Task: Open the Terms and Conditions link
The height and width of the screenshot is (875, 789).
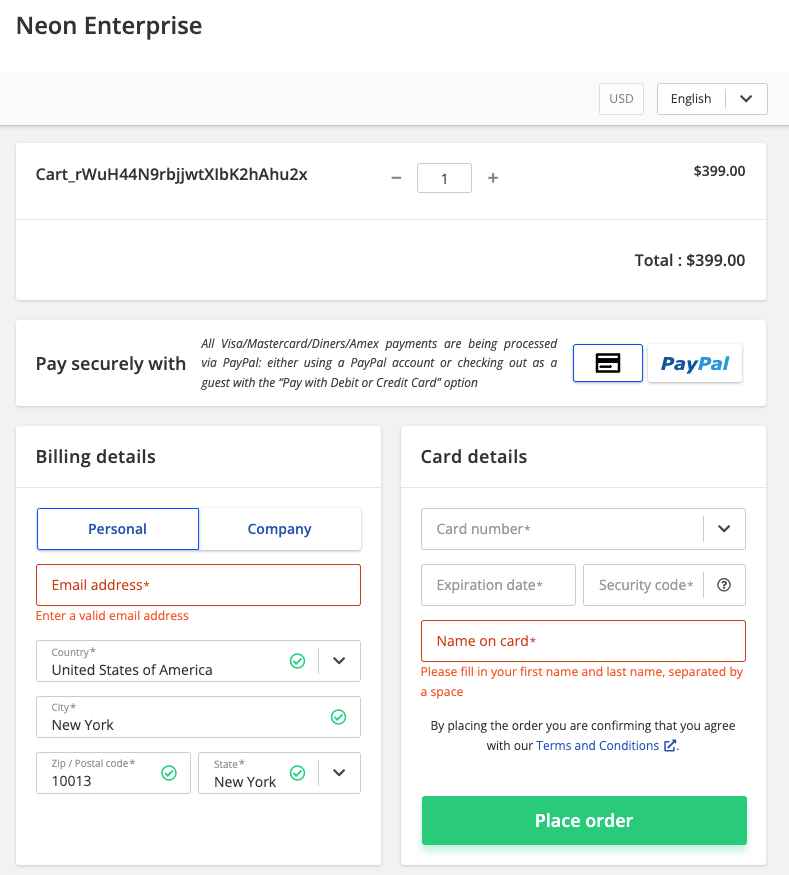Action: click(597, 746)
